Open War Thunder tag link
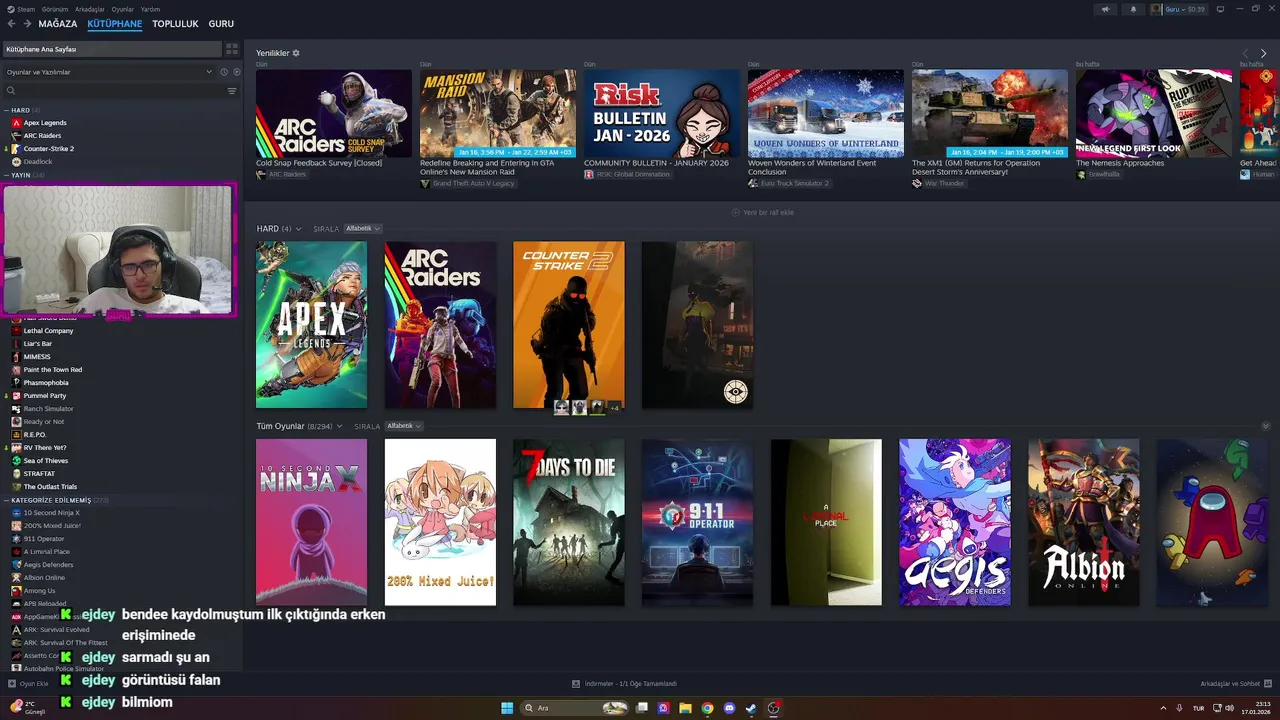1280x720 pixels. [937, 183]
